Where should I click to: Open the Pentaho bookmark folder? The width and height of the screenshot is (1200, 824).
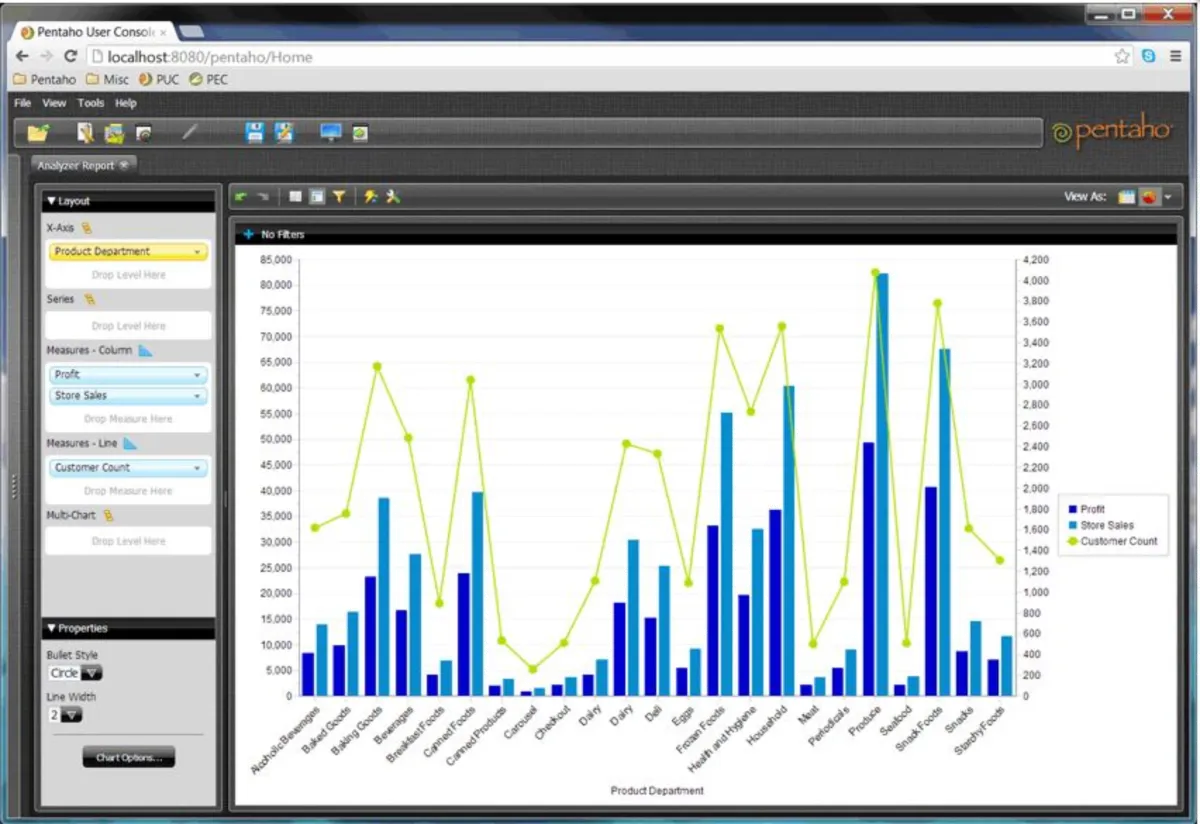tap(44, 79)
